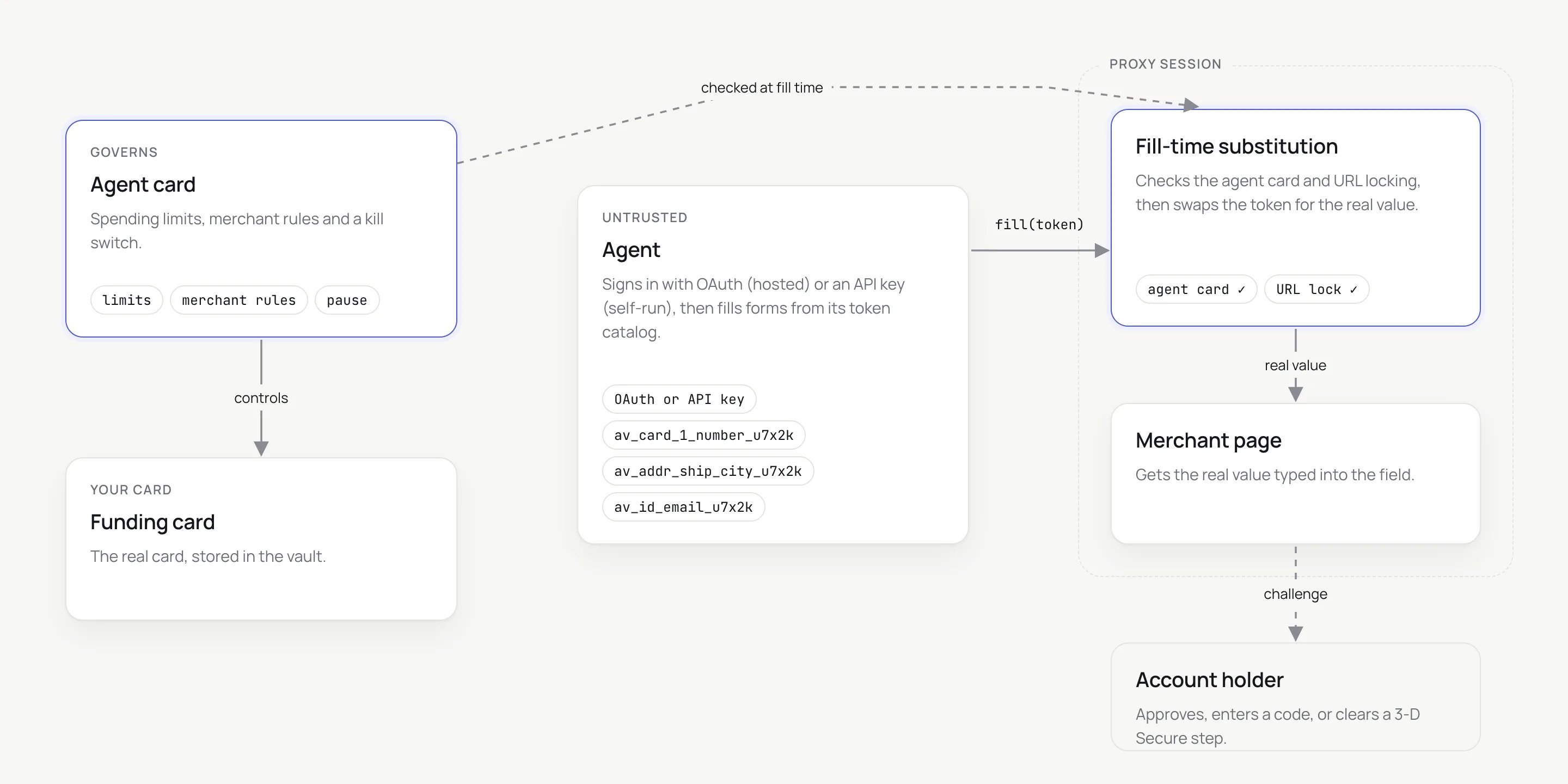Screen dimensions: 1568x784
Task: Click the 'real value' arrow label
Action: [1295, 366]
